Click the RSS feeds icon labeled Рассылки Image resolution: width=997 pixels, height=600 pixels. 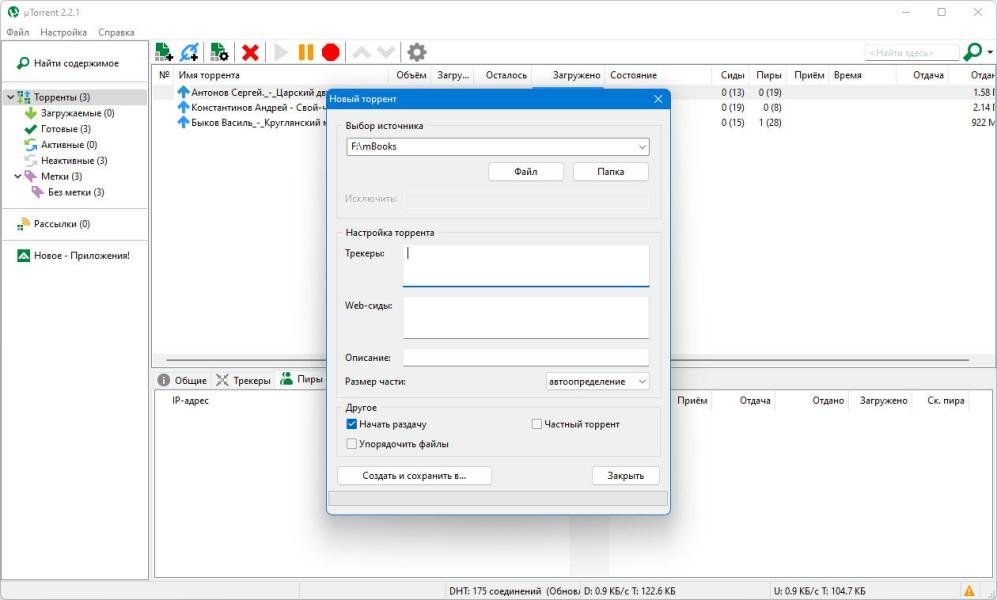pyautogui.click(x=24, y=224)
